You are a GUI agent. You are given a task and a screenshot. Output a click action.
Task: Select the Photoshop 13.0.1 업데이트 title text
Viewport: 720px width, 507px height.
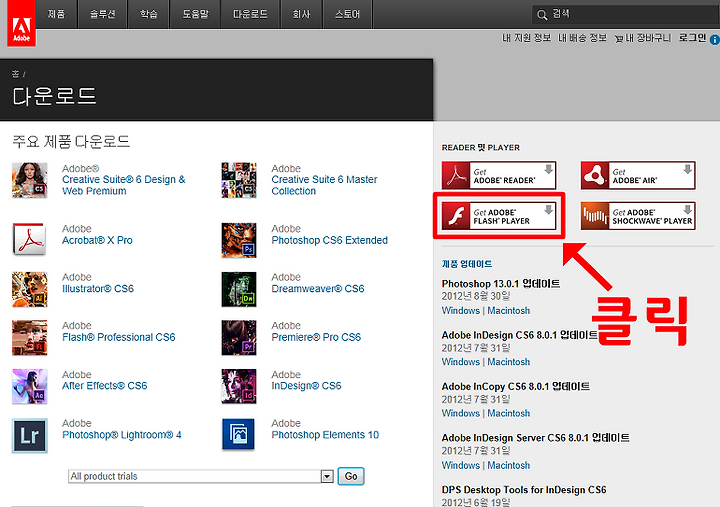tap(501, 284)
